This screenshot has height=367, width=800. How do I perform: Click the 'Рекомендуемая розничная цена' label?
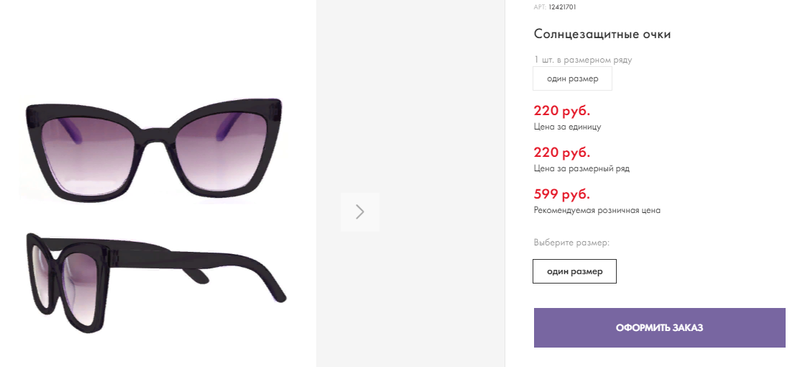click(x=597, y=210)
